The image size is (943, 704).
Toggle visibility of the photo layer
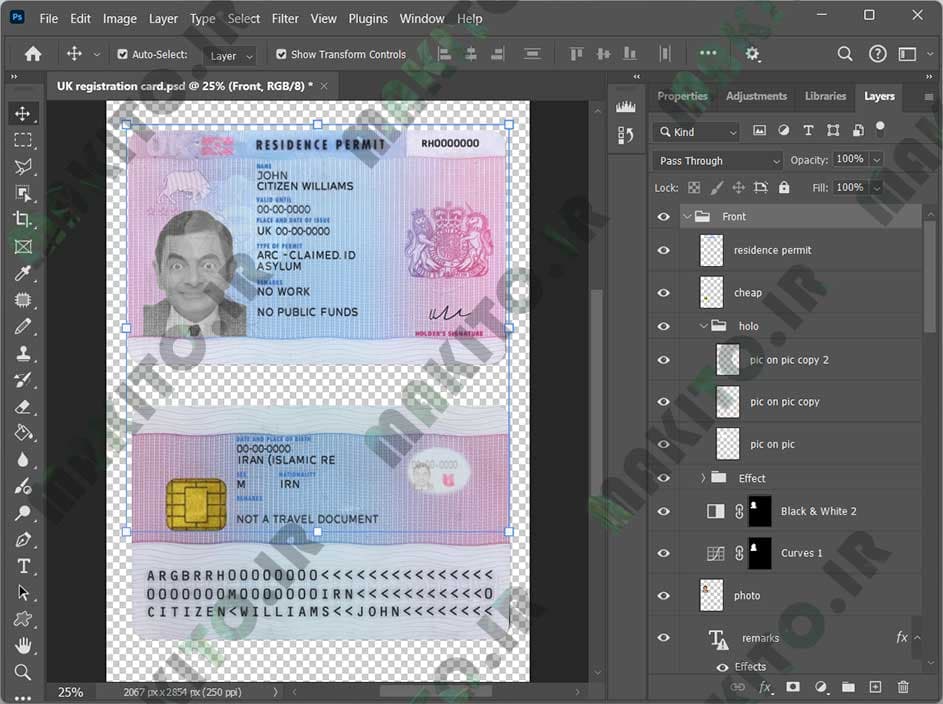(x=663, y=595)
